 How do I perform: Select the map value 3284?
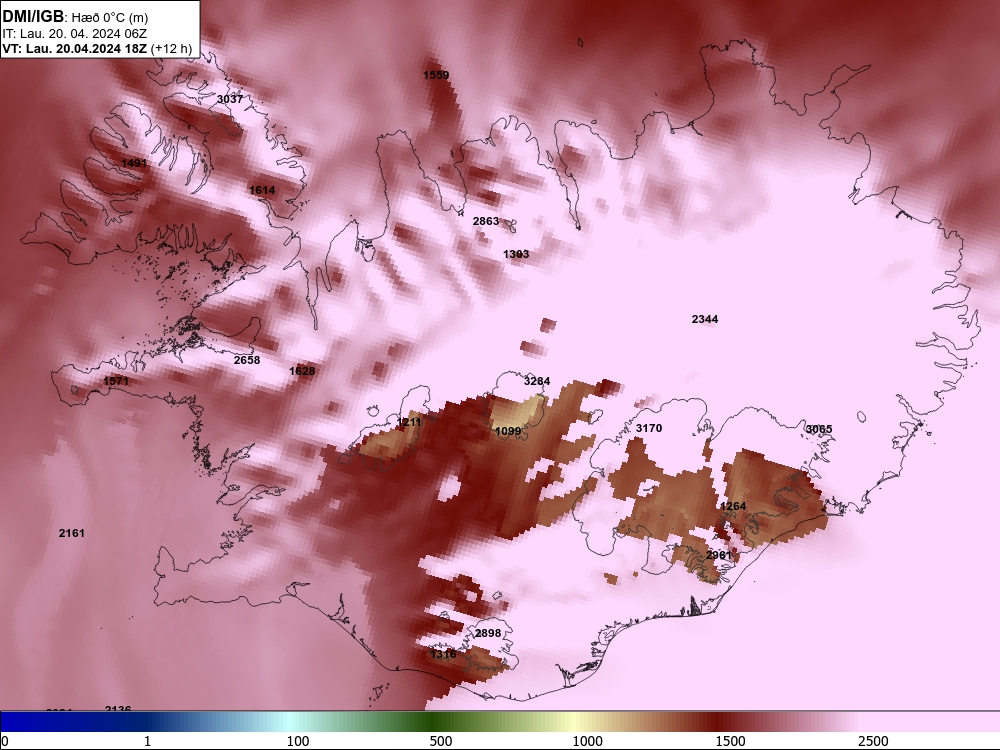tap(537, 381)
